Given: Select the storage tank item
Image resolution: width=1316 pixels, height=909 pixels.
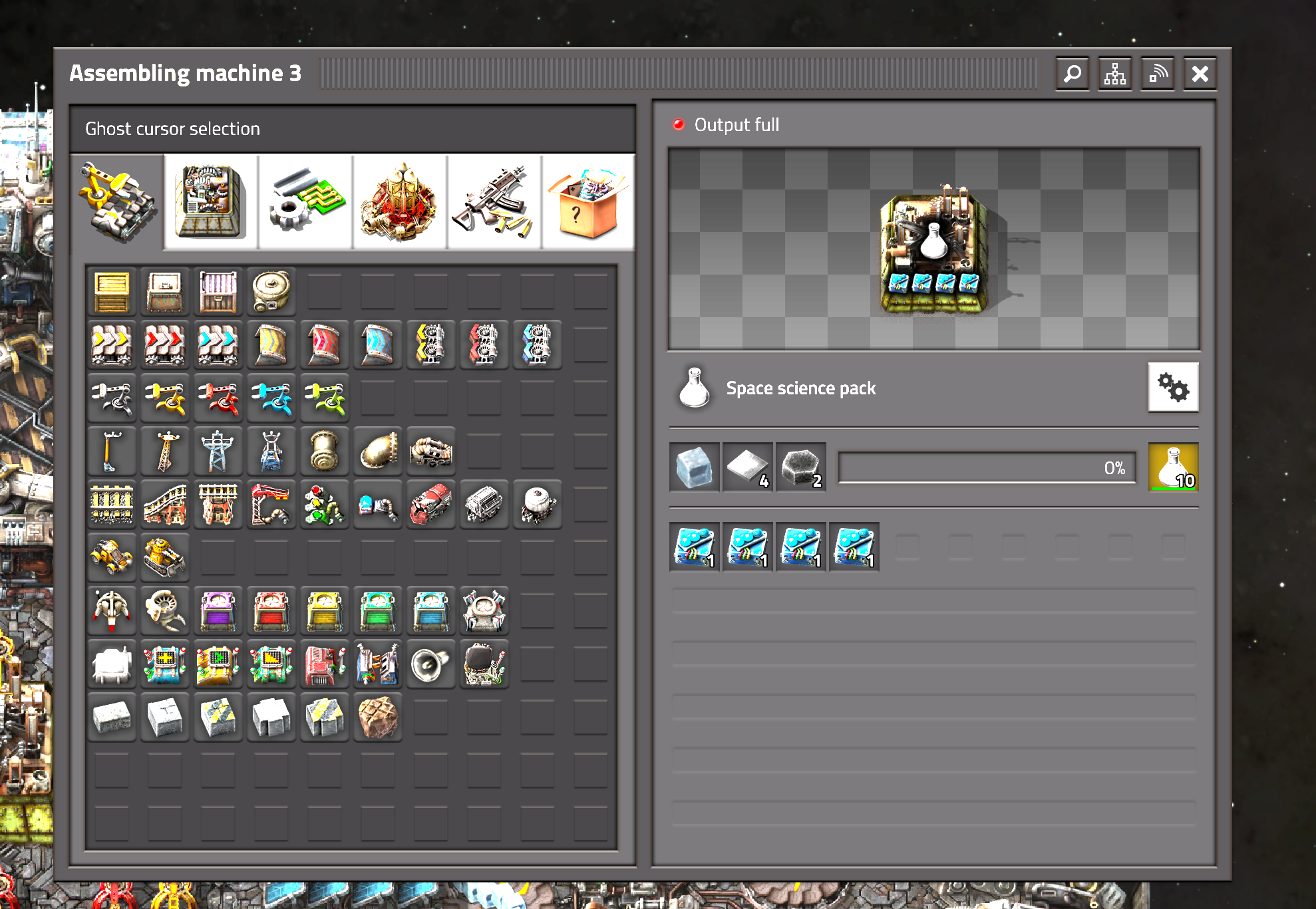Looking at the screenshot, I should 271,291.
